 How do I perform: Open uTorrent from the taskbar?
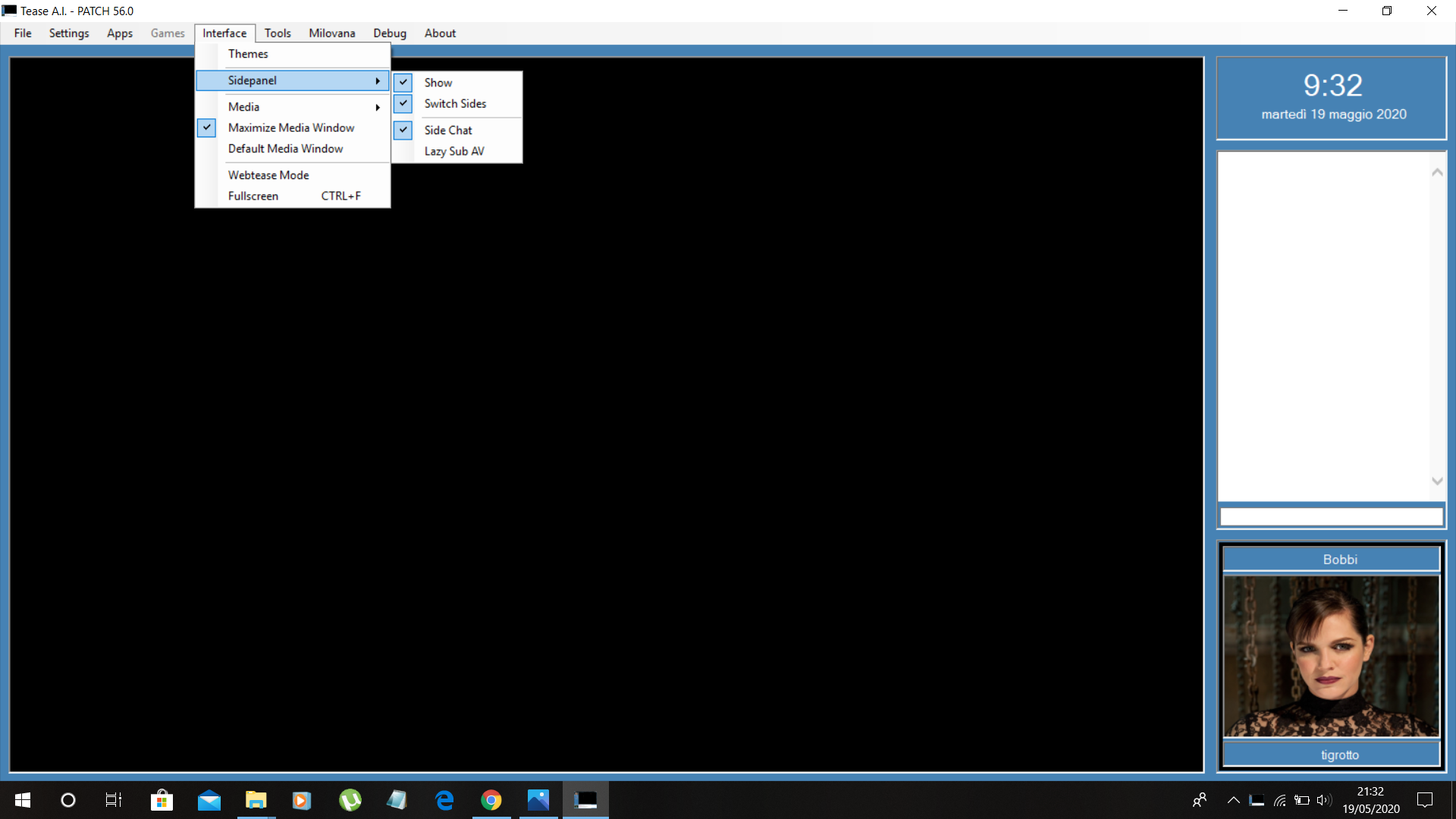pyautogui.click(x=350, y=800)
